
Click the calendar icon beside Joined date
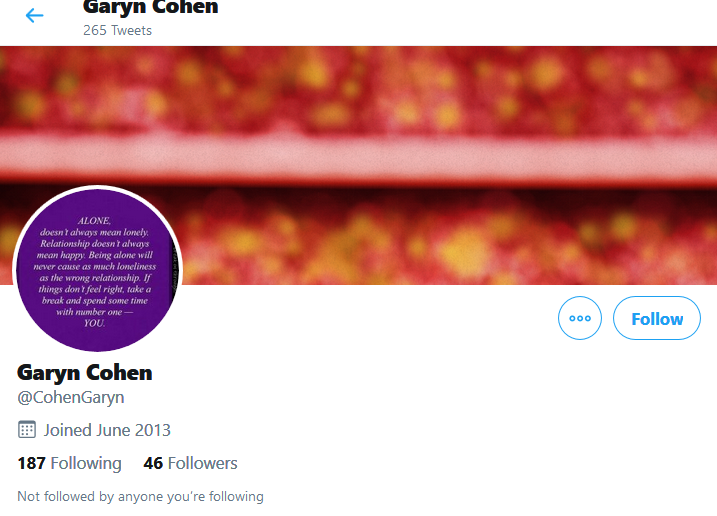(x=27, y=430)
